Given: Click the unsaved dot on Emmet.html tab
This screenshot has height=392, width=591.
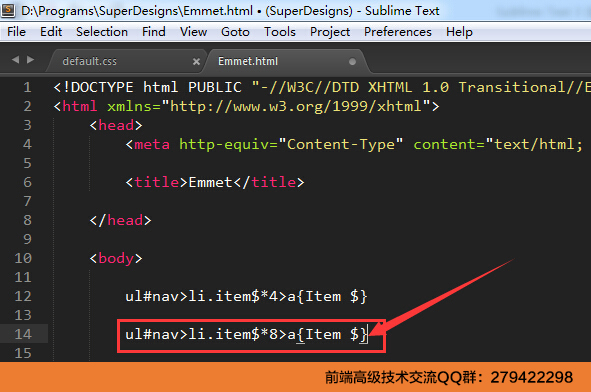Looking at the screenshot, I should point(352,61).
